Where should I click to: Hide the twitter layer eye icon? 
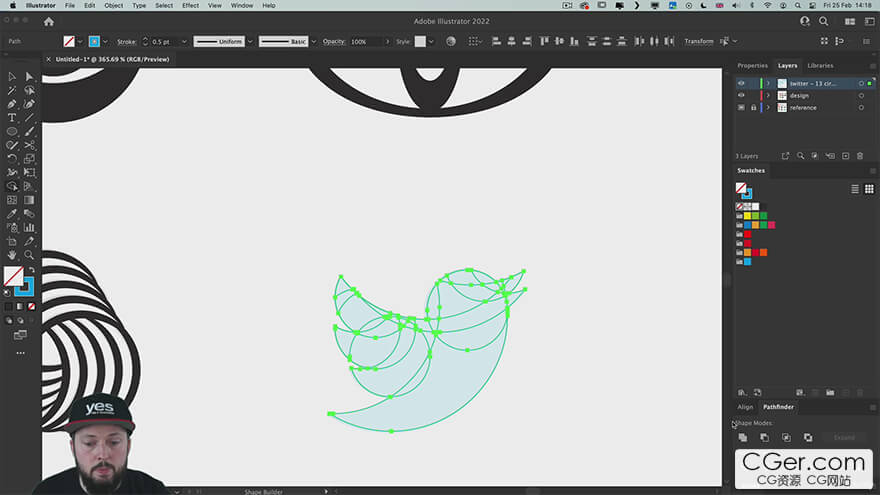pyautogui.click(x=741, y=84)
